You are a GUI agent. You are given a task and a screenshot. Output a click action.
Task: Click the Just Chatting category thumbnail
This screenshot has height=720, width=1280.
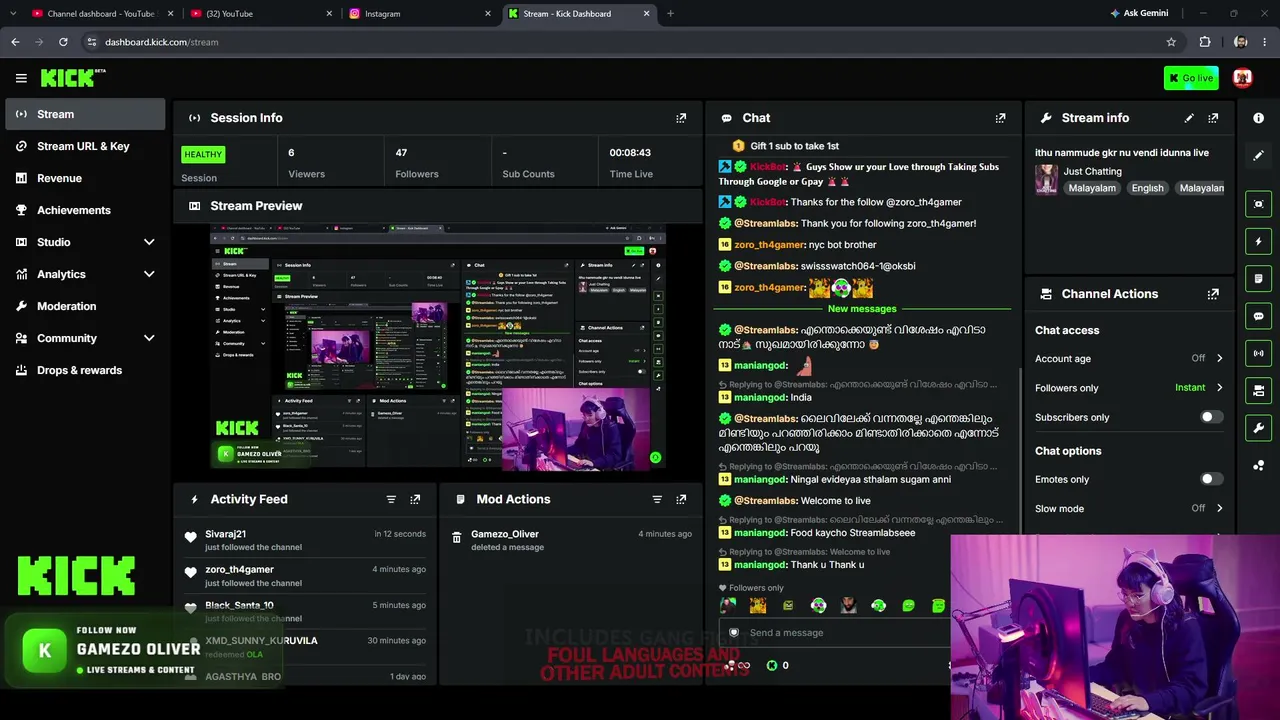1047,180
